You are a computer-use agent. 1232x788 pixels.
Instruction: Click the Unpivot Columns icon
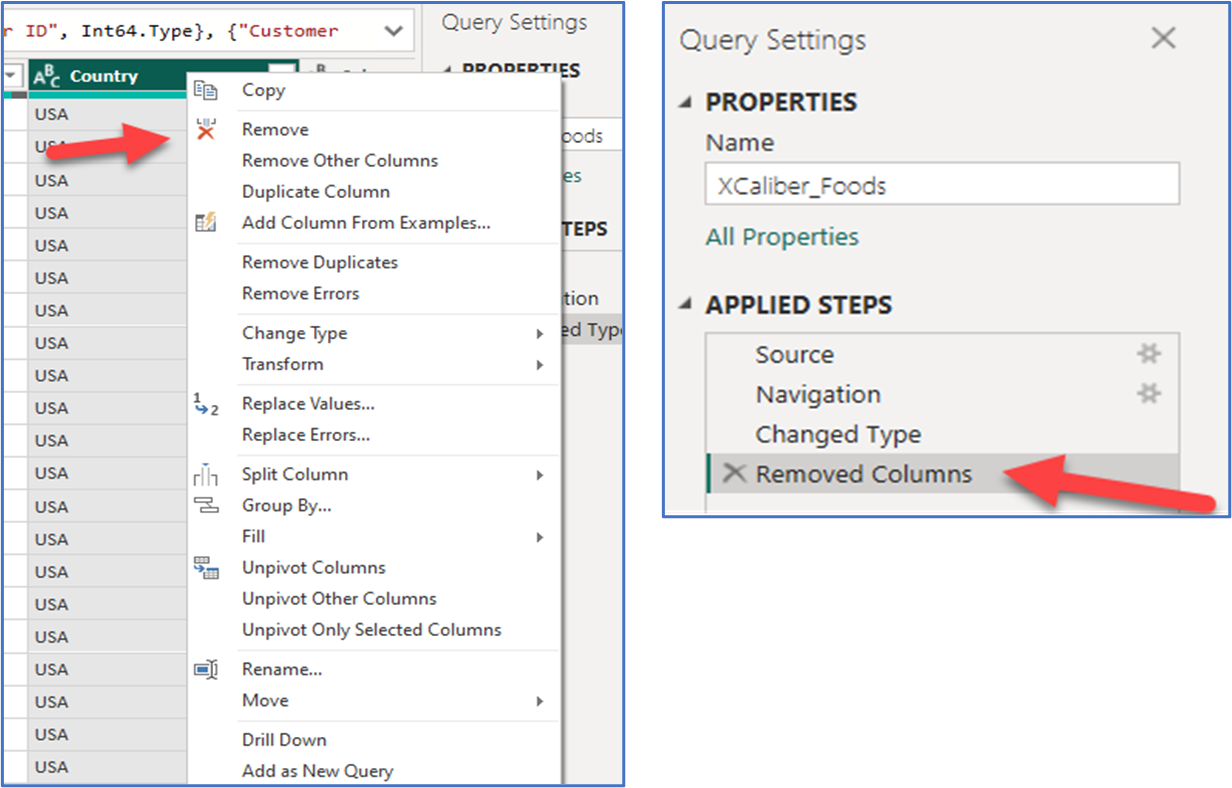205,567
